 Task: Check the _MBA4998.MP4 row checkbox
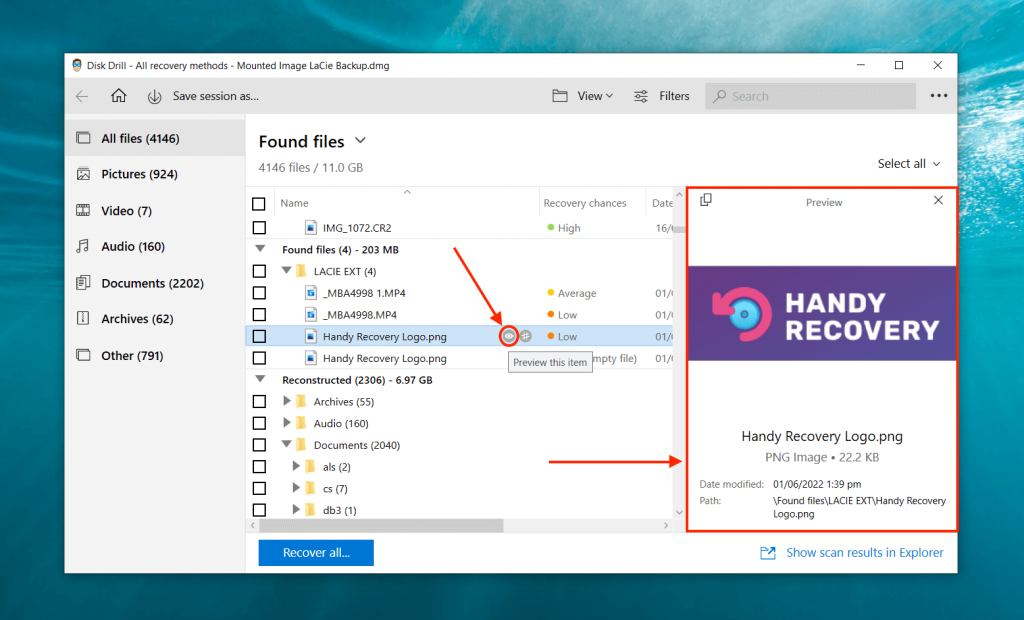pyautogui.click(x=260, y=314)
